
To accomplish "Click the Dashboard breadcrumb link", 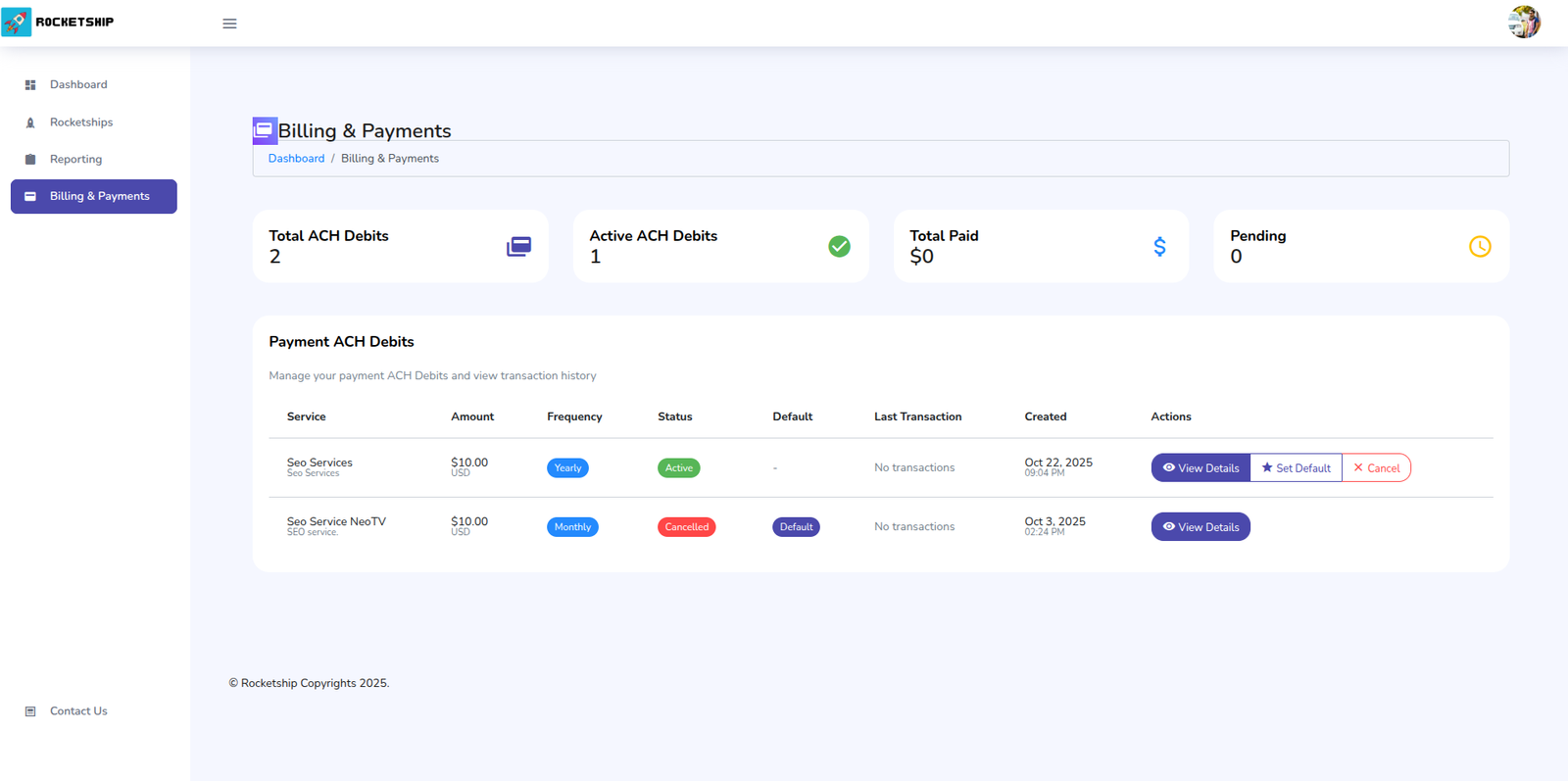I will 296,159.
